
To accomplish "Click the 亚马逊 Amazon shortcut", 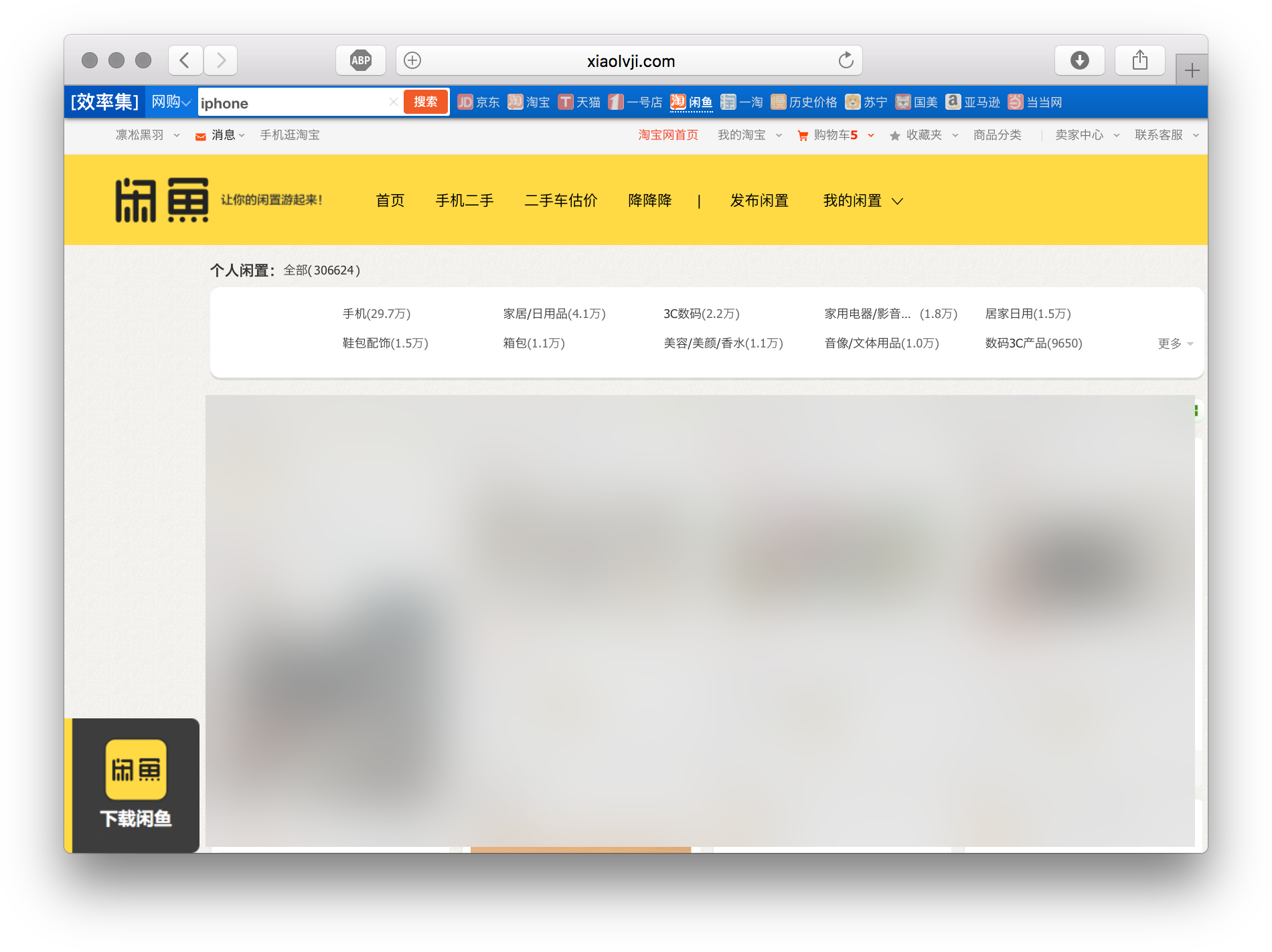I will [973, 102].
